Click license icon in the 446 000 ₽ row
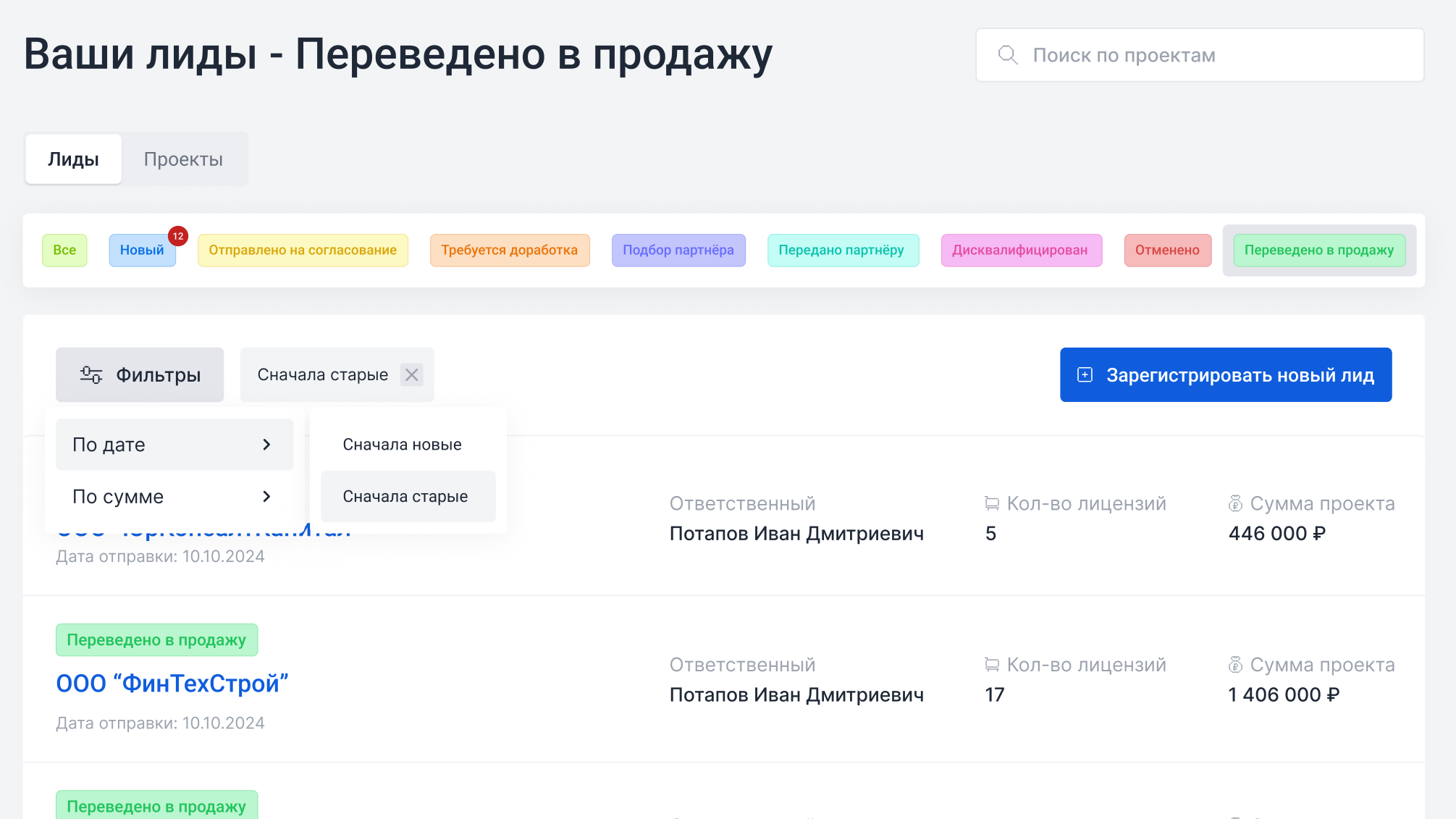Image resolution: width=1456 pixels, height=819 pixels. (992, 503)
